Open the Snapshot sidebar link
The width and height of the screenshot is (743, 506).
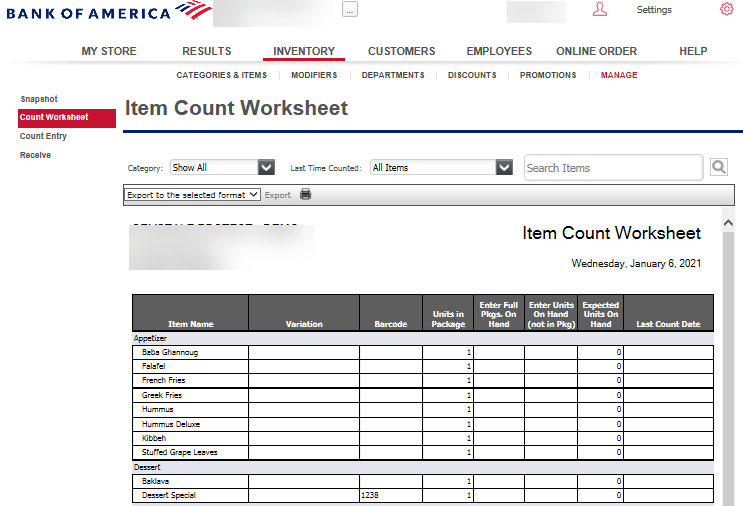click(x=39, y=99)
